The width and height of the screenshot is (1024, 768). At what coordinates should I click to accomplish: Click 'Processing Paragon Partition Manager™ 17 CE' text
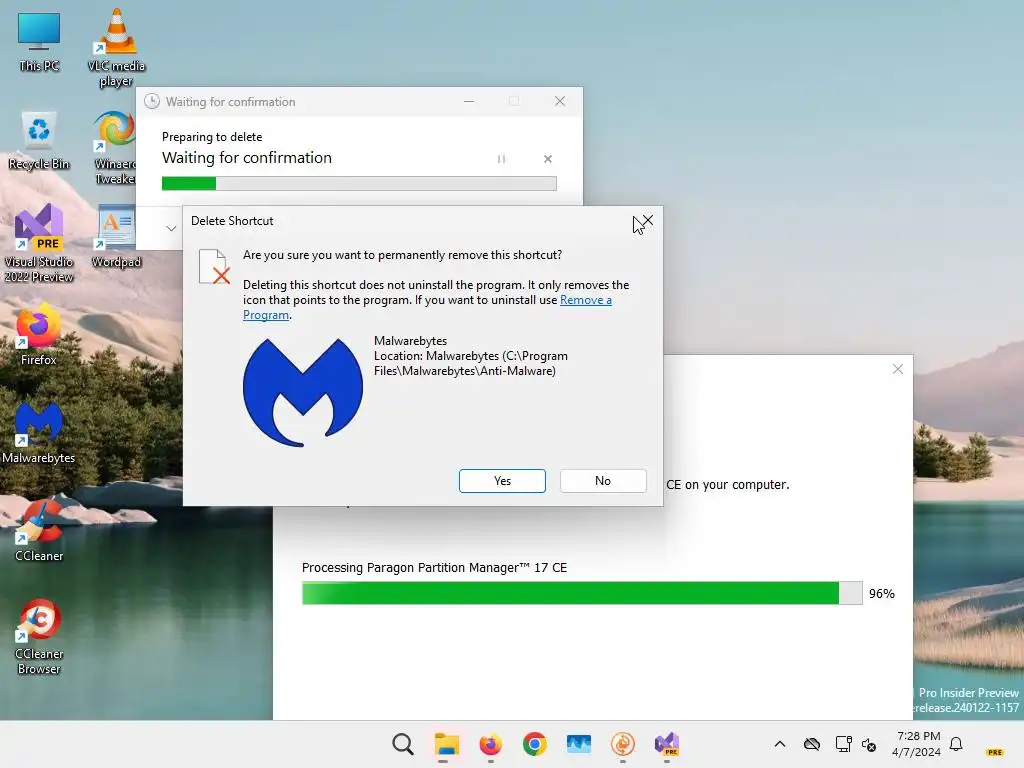[x=434, y=568]
